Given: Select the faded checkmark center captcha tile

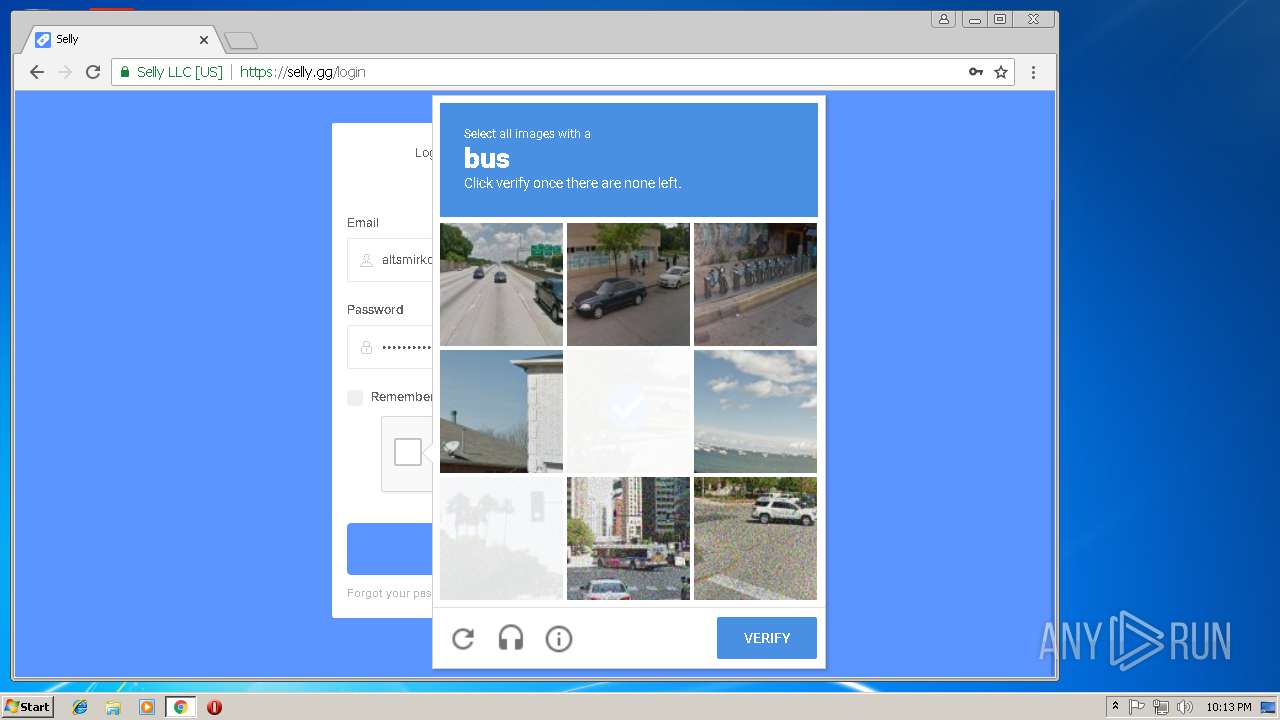Looking at the screenshot, I should pyautogui.click(x=628, y=411).
